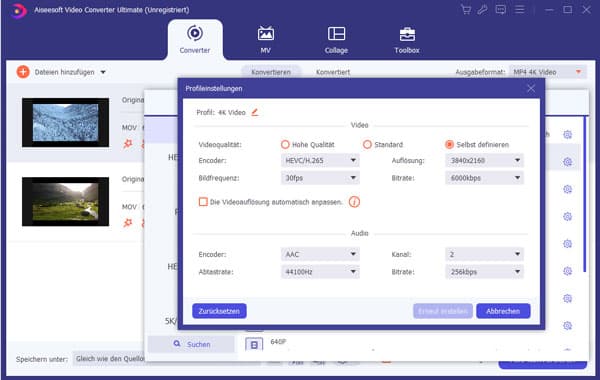Click the 640P format label
Viewport: 600px width, 380px height.
(x=278, y=341)
